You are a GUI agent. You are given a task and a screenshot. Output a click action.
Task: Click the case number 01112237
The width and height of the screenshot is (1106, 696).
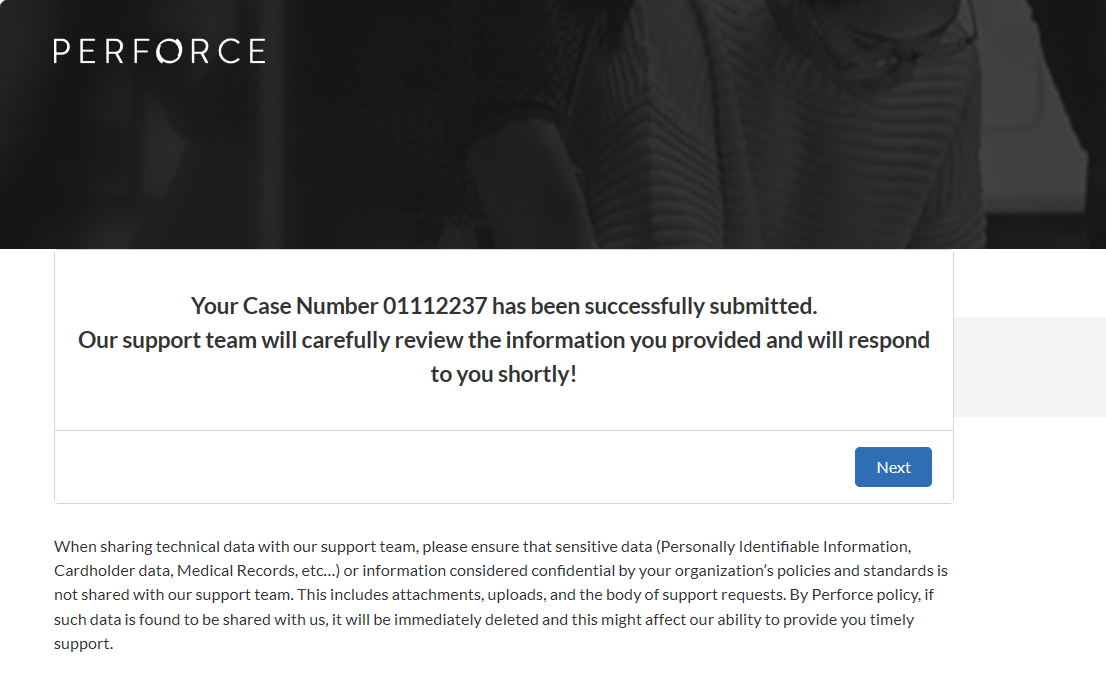point(436,305)
